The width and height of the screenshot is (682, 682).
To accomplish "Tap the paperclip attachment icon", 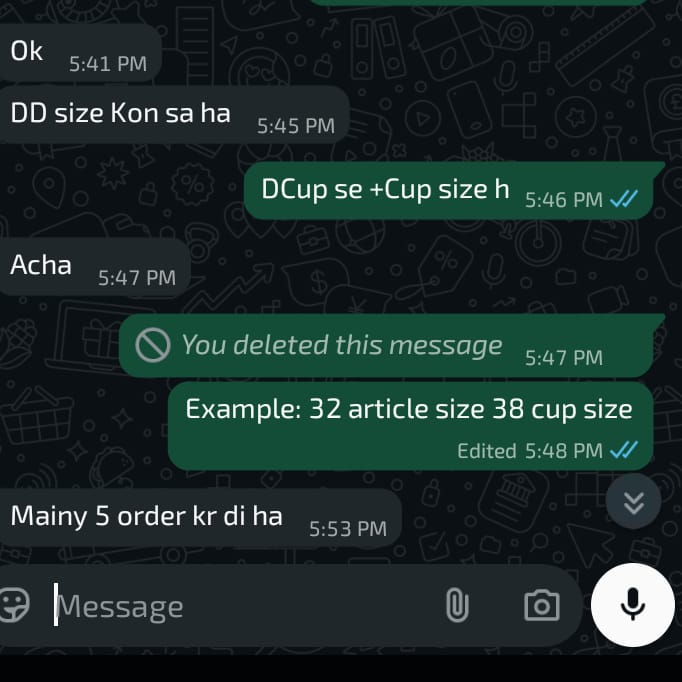I will (x=457, y=605).
